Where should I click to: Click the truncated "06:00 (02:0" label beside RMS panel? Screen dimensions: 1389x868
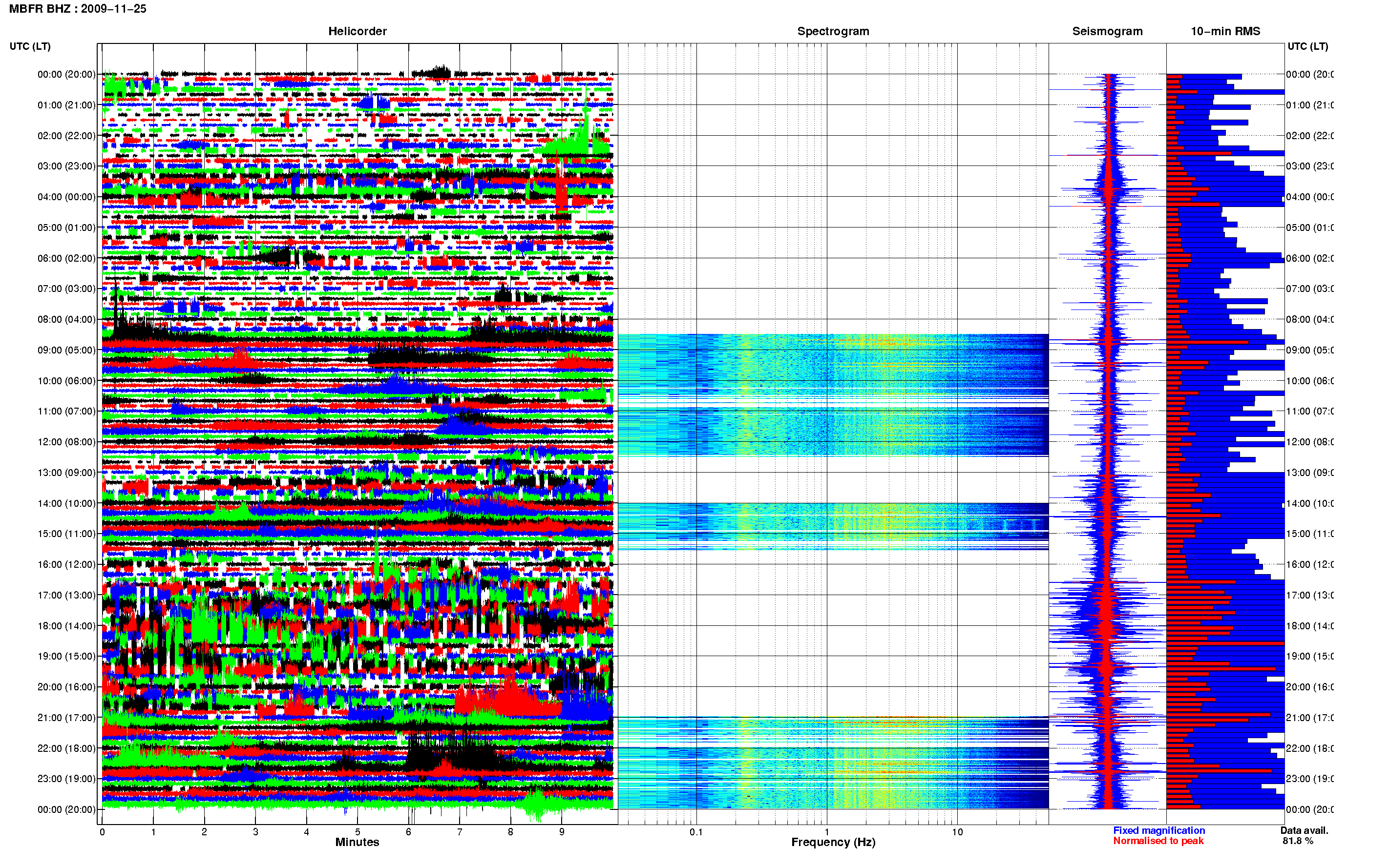click(x=1310, y=258)
